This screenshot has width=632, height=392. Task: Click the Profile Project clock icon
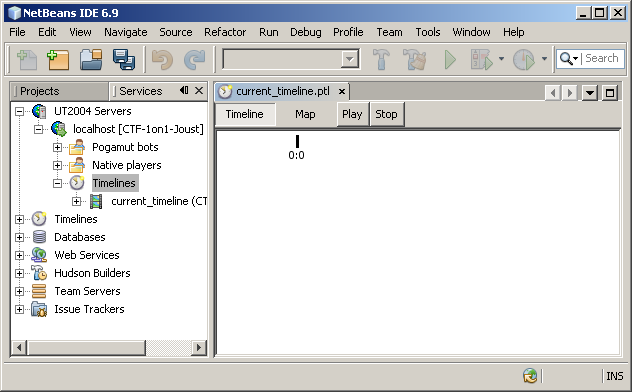click(x=524, y=60)
